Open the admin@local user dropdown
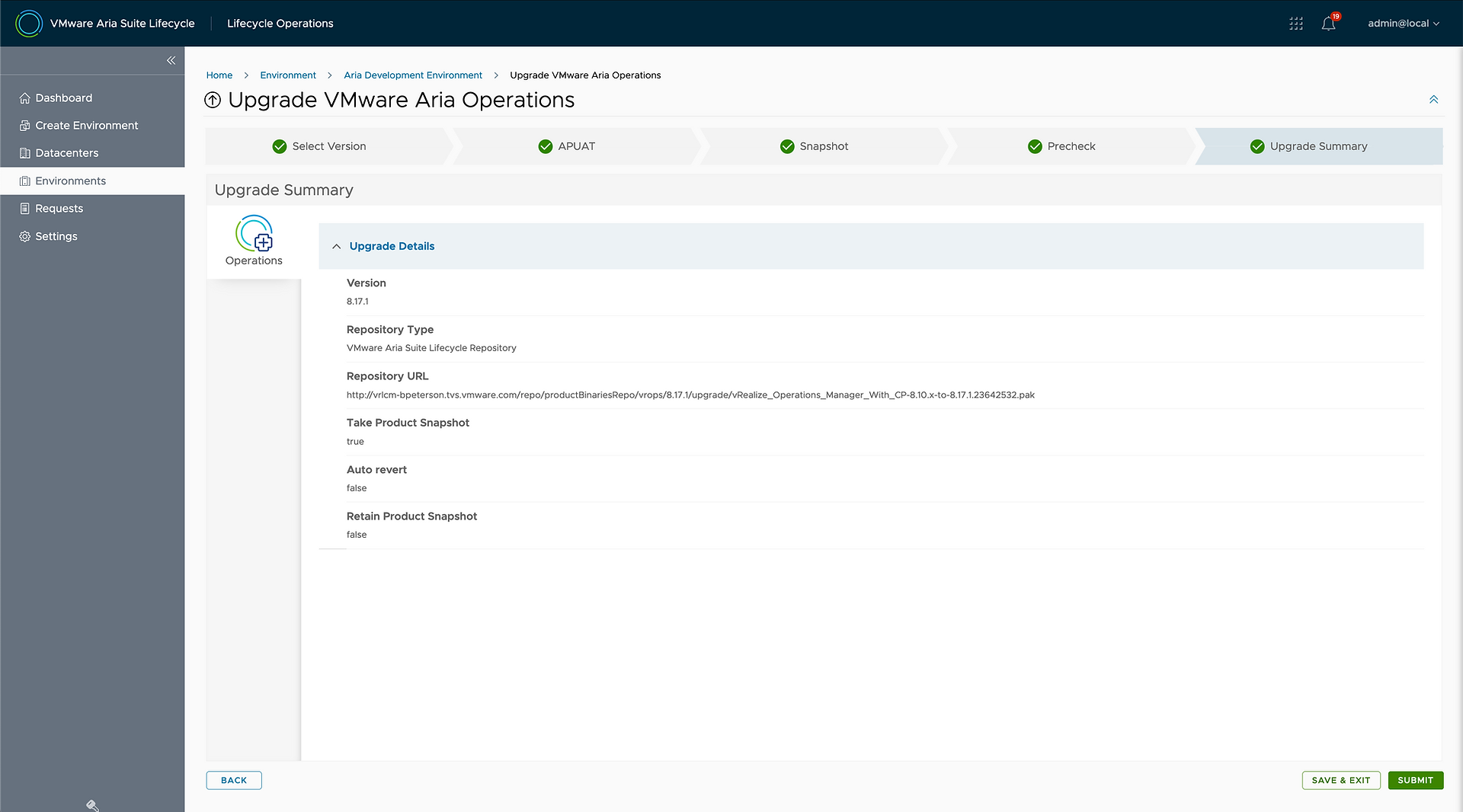The height and width of the screenshot is (812, 1463). click(x=1404, y=24)
